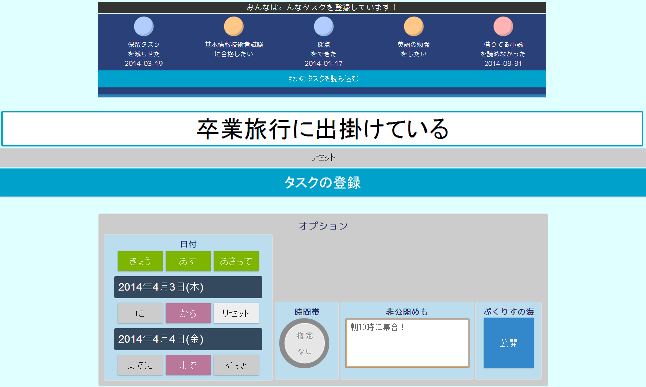Click the orange circle above 'に合格したい' task

234,26
